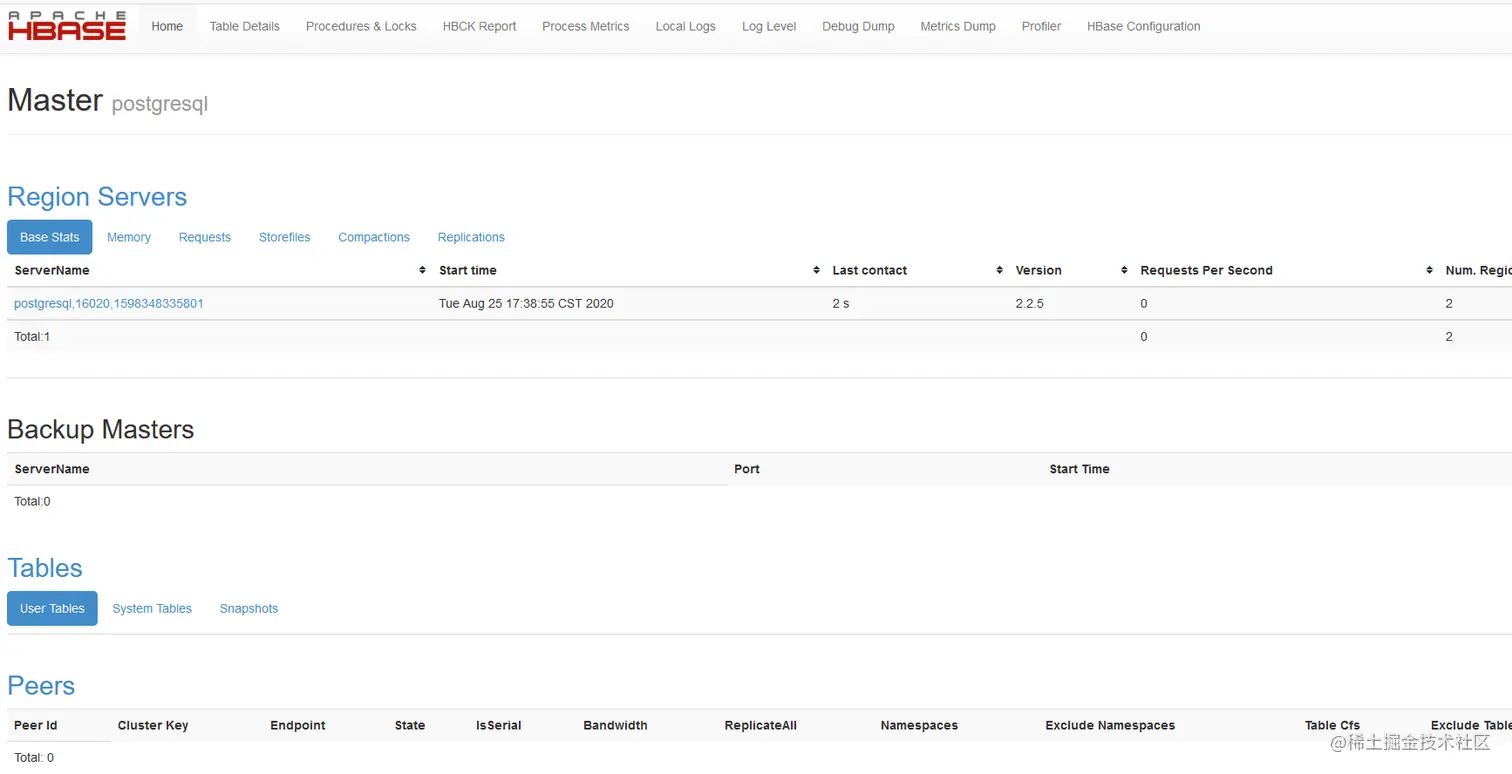This screenshot has height=774, width=1512.
Task: Click sort arrows icon beside Last contact header
Action: [1000, 271]
